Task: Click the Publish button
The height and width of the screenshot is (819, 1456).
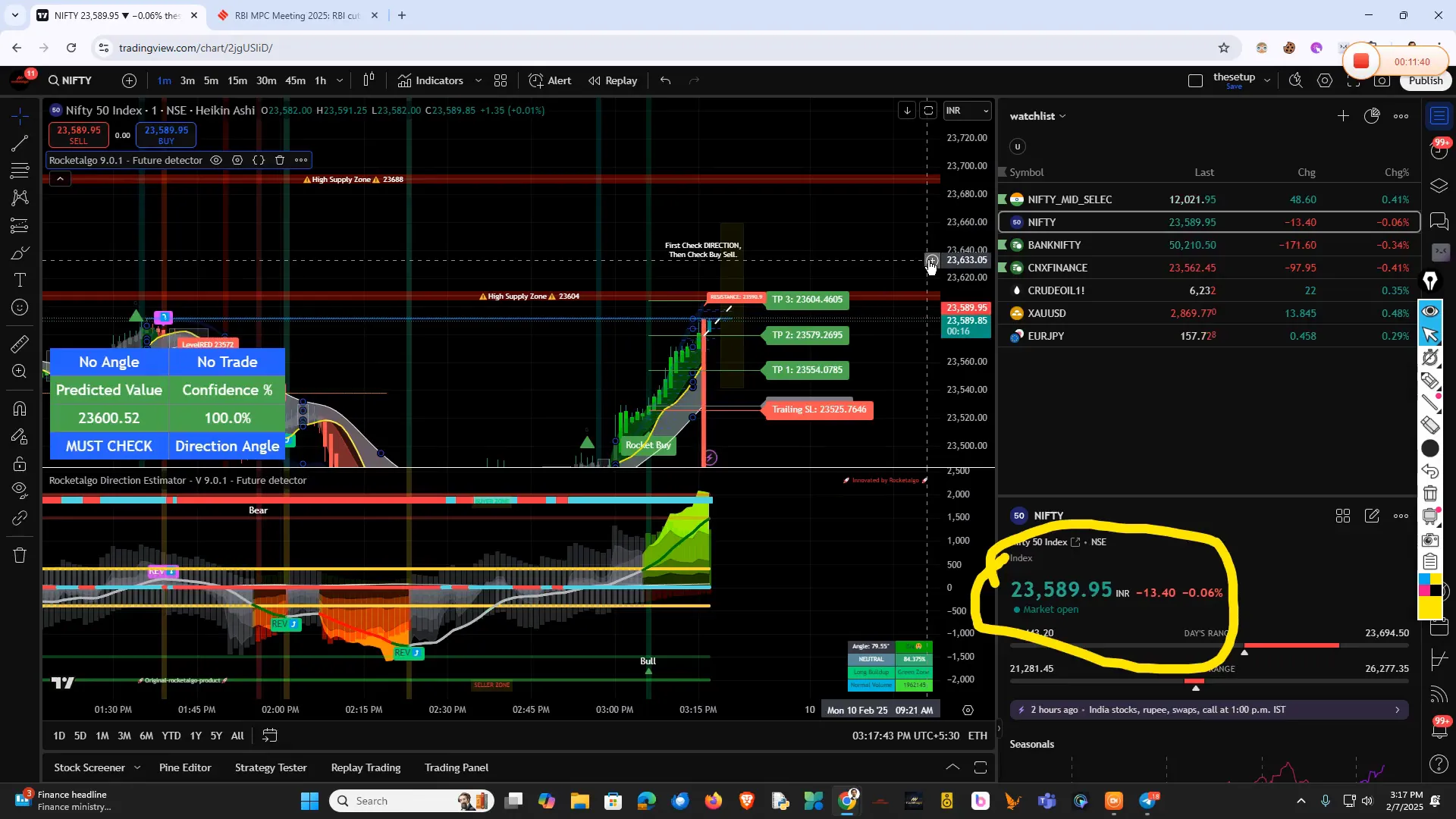Action: [1425, 80]
